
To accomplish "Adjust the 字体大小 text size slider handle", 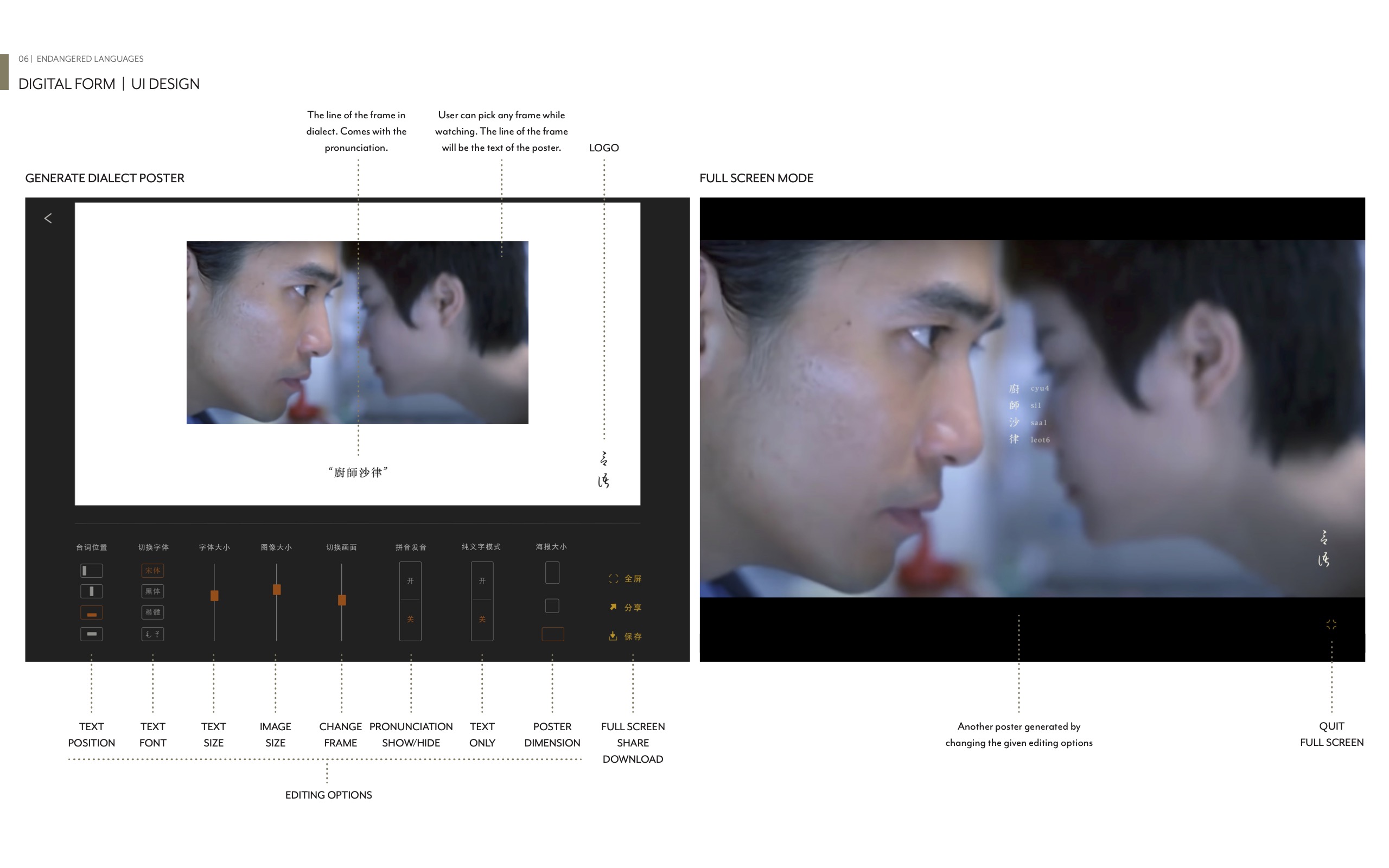I will 214,596.
